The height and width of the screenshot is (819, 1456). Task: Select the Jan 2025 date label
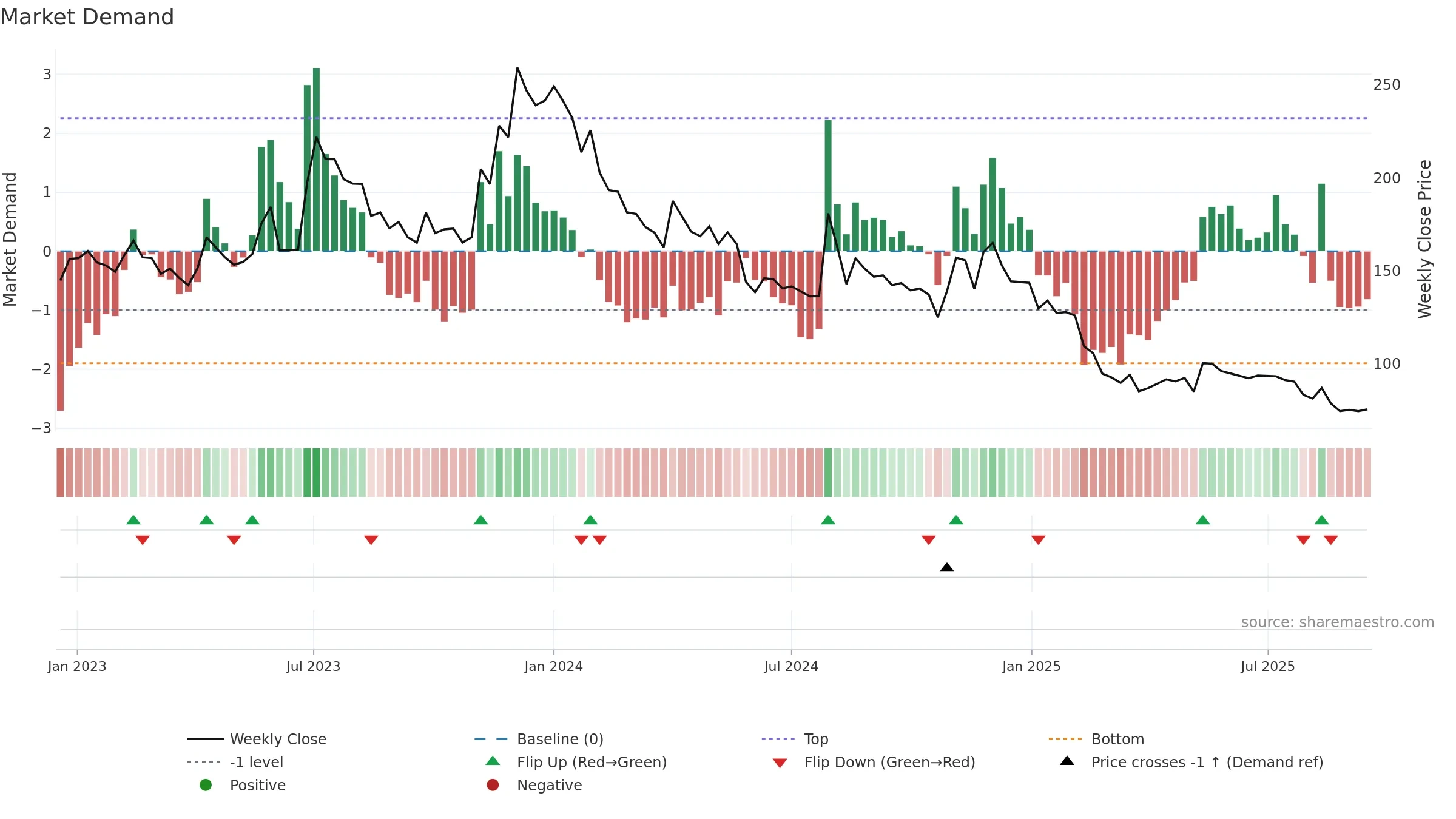click(x=1031, y=667)
